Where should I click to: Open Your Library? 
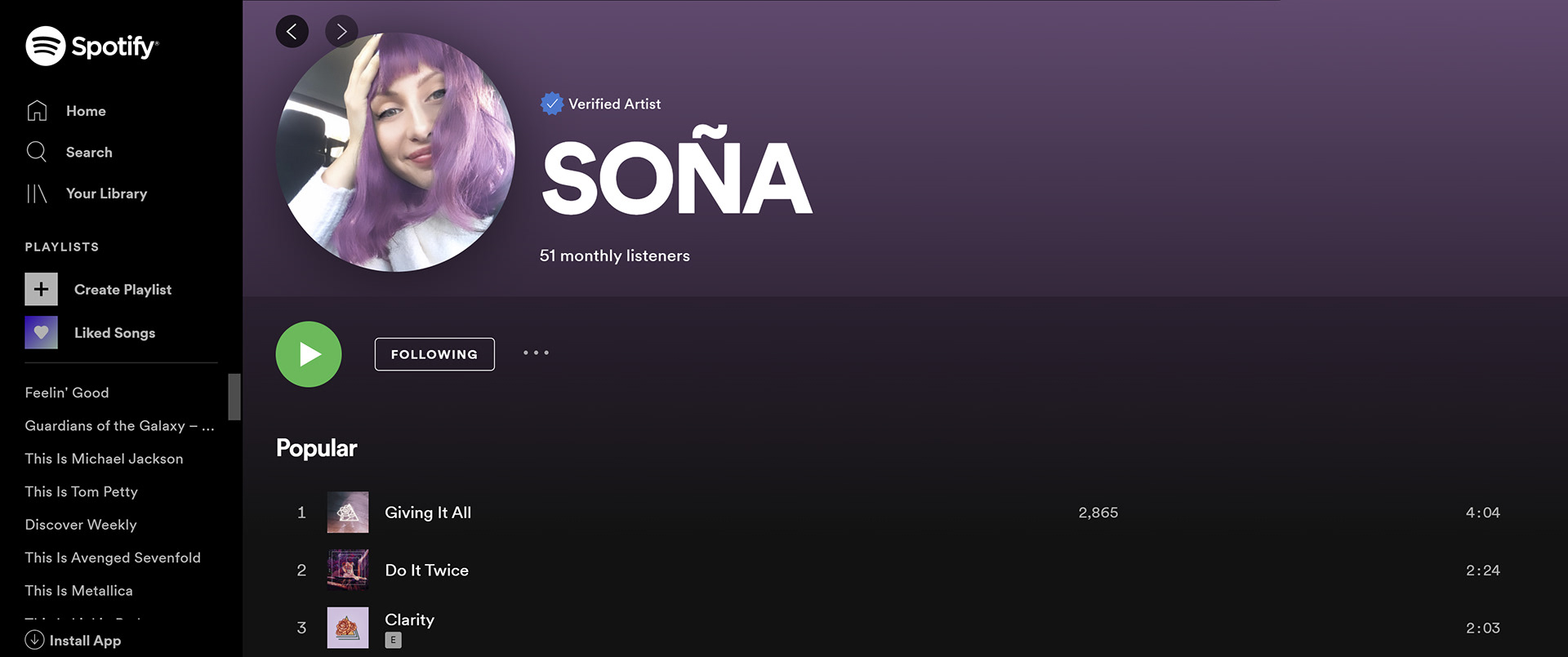click(87, 193)
